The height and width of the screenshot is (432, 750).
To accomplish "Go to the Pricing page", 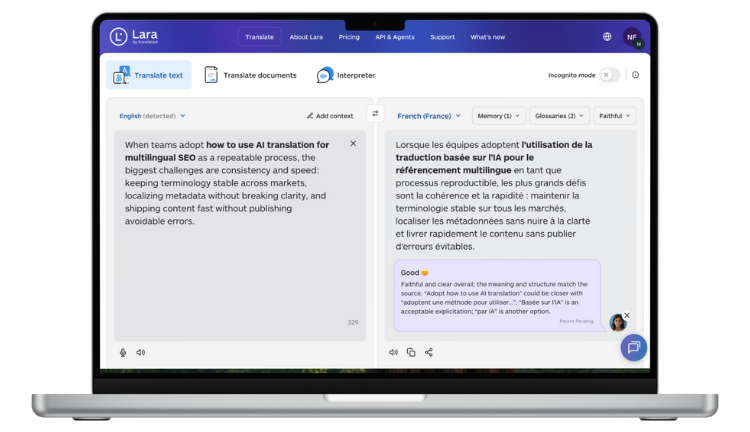I will click(349, 37).
